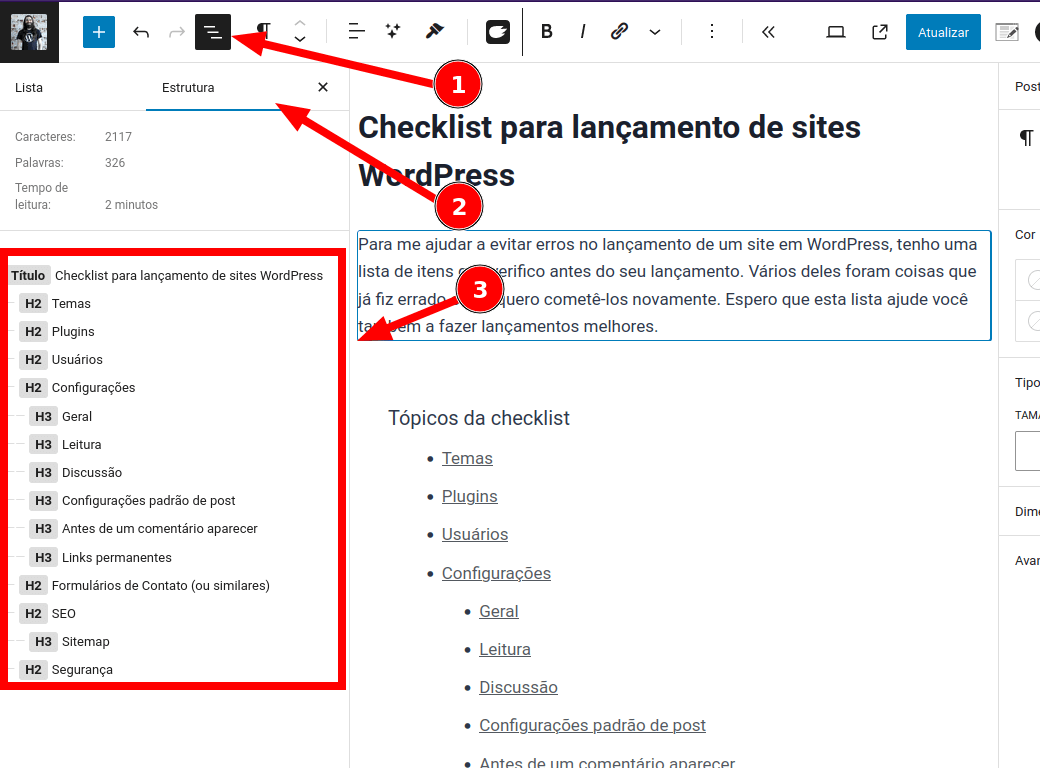Screen dimensions: 1040x768
Task: Follow the Leitura link in content
Action: click(505, 649)
